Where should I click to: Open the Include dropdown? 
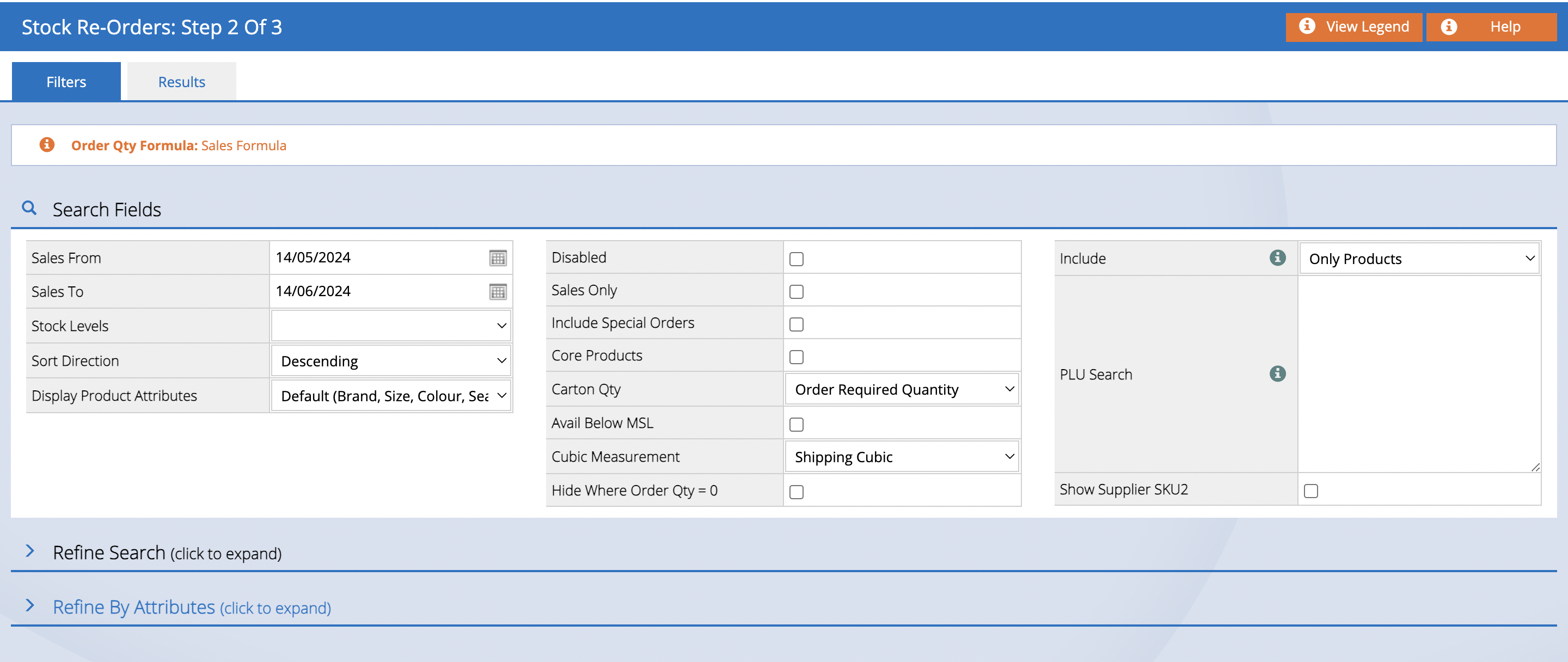(1419, 259)
